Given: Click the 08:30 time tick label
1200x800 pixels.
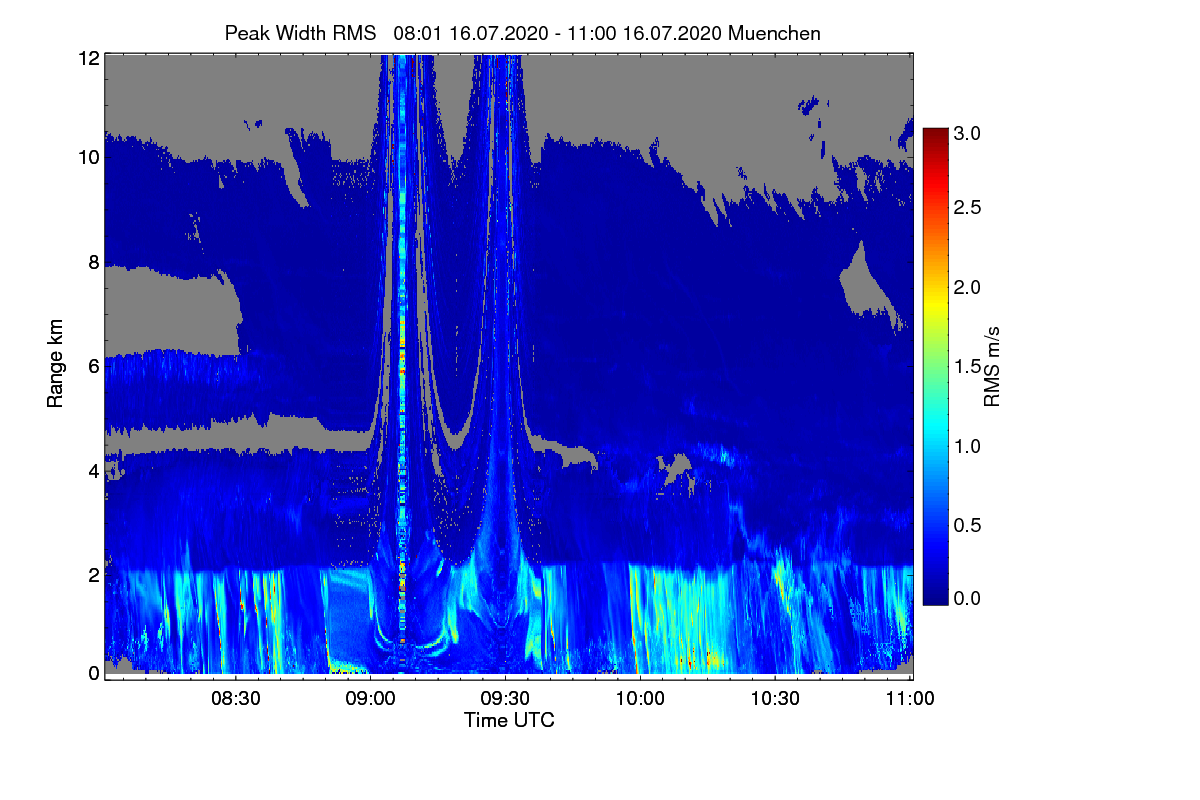Looking at the screenshot, I should (x=235, y=697).
